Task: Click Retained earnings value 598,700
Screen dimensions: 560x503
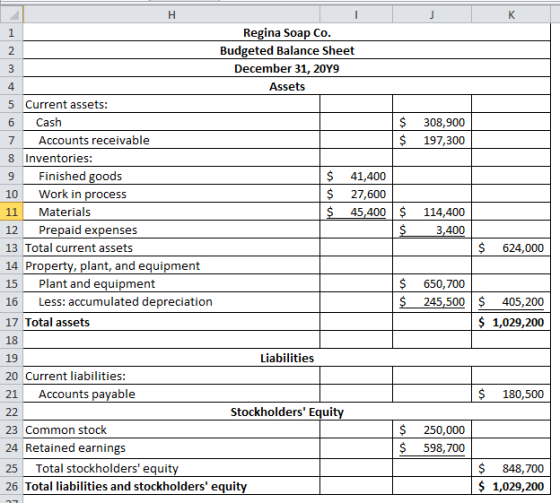Action: click(x=432, y=448)
